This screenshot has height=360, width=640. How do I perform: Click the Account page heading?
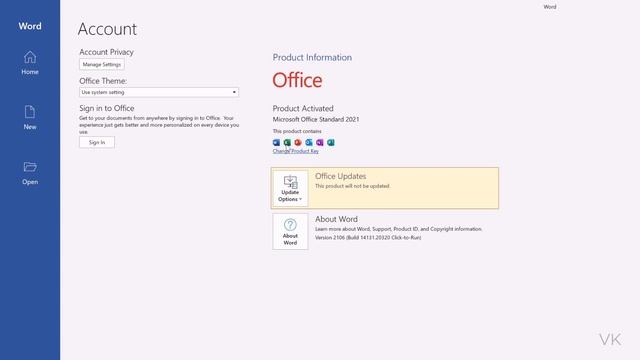107,29
